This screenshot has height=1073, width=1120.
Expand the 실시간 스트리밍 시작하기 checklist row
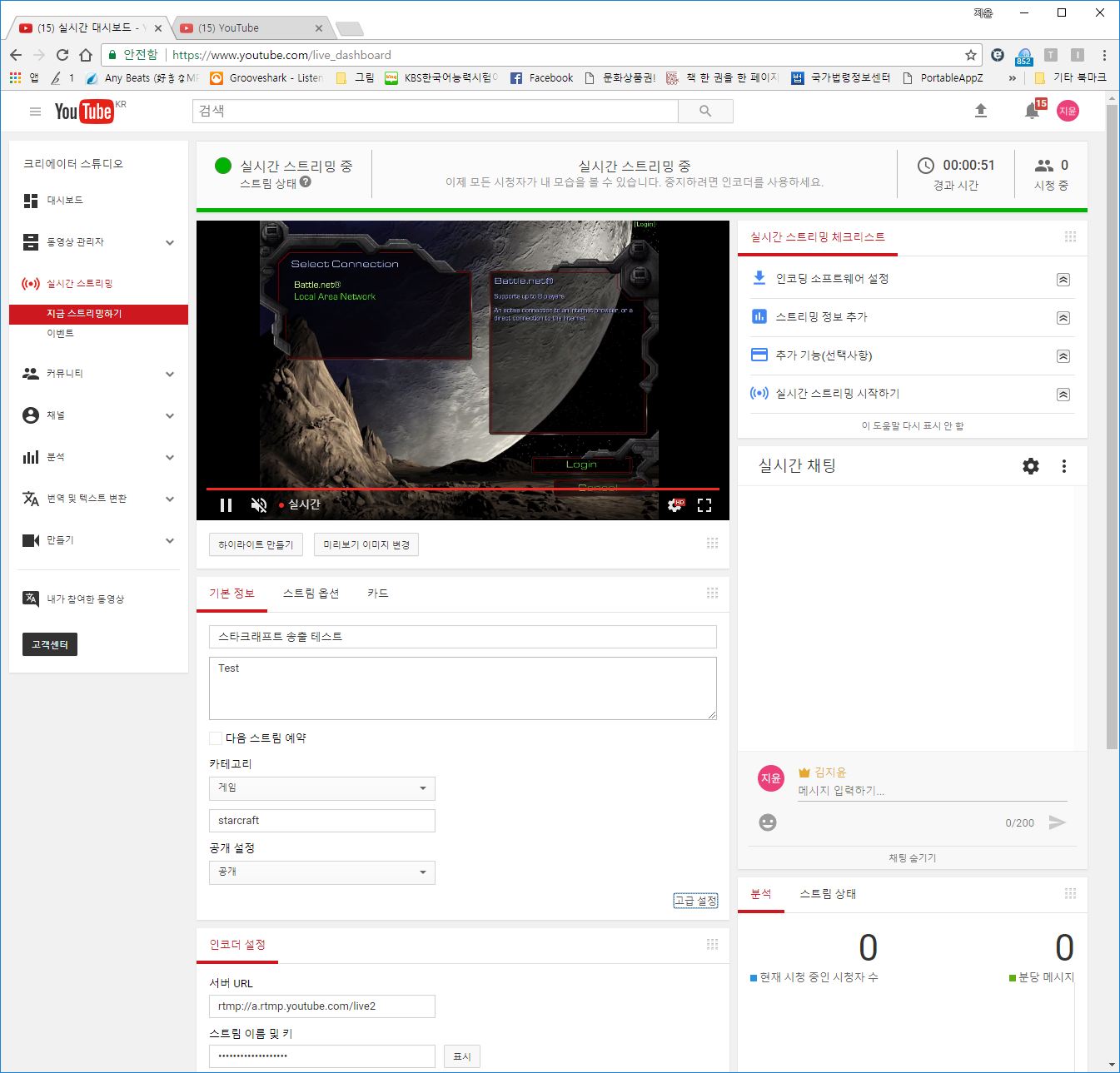pos(1063,395)
